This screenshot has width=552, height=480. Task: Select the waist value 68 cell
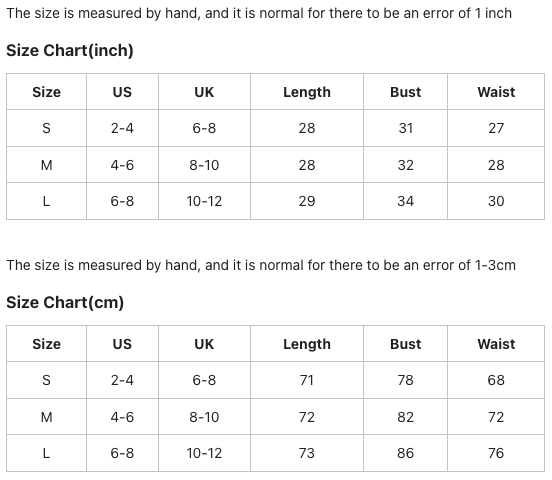coord(496,380)
